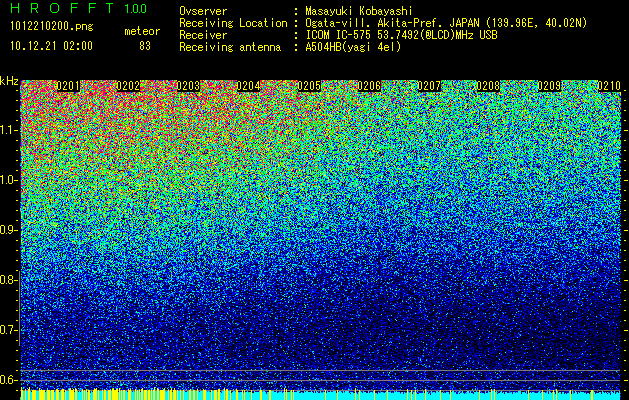The width and height of the screenshot is (629, 400).
Task: Click the 0202 time marker
Action: [x=128, y=86]
